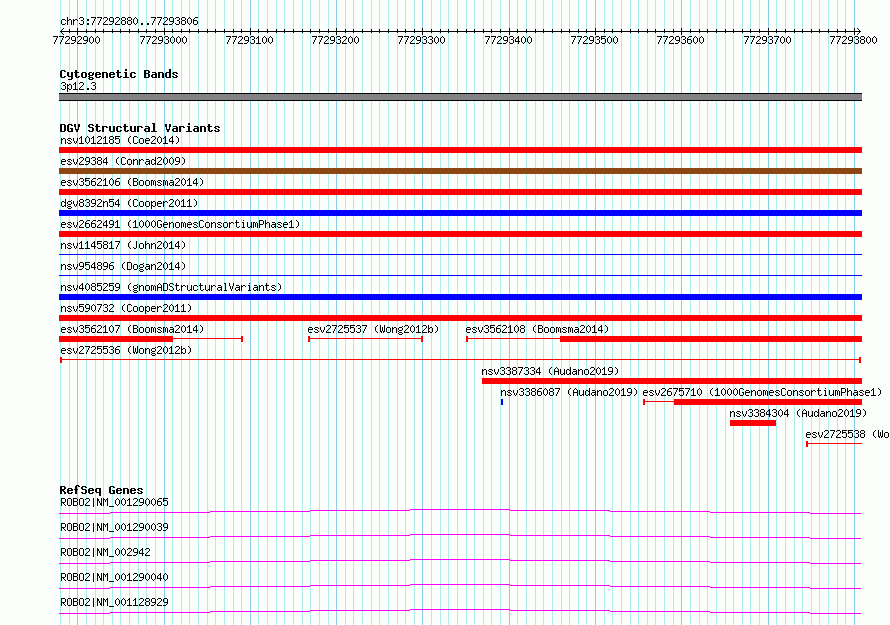The width and height of the screenshot is (890, 625).
Task: Open the esv3562106 (Boomsma2014) variant label
Action: pos(132,182)
